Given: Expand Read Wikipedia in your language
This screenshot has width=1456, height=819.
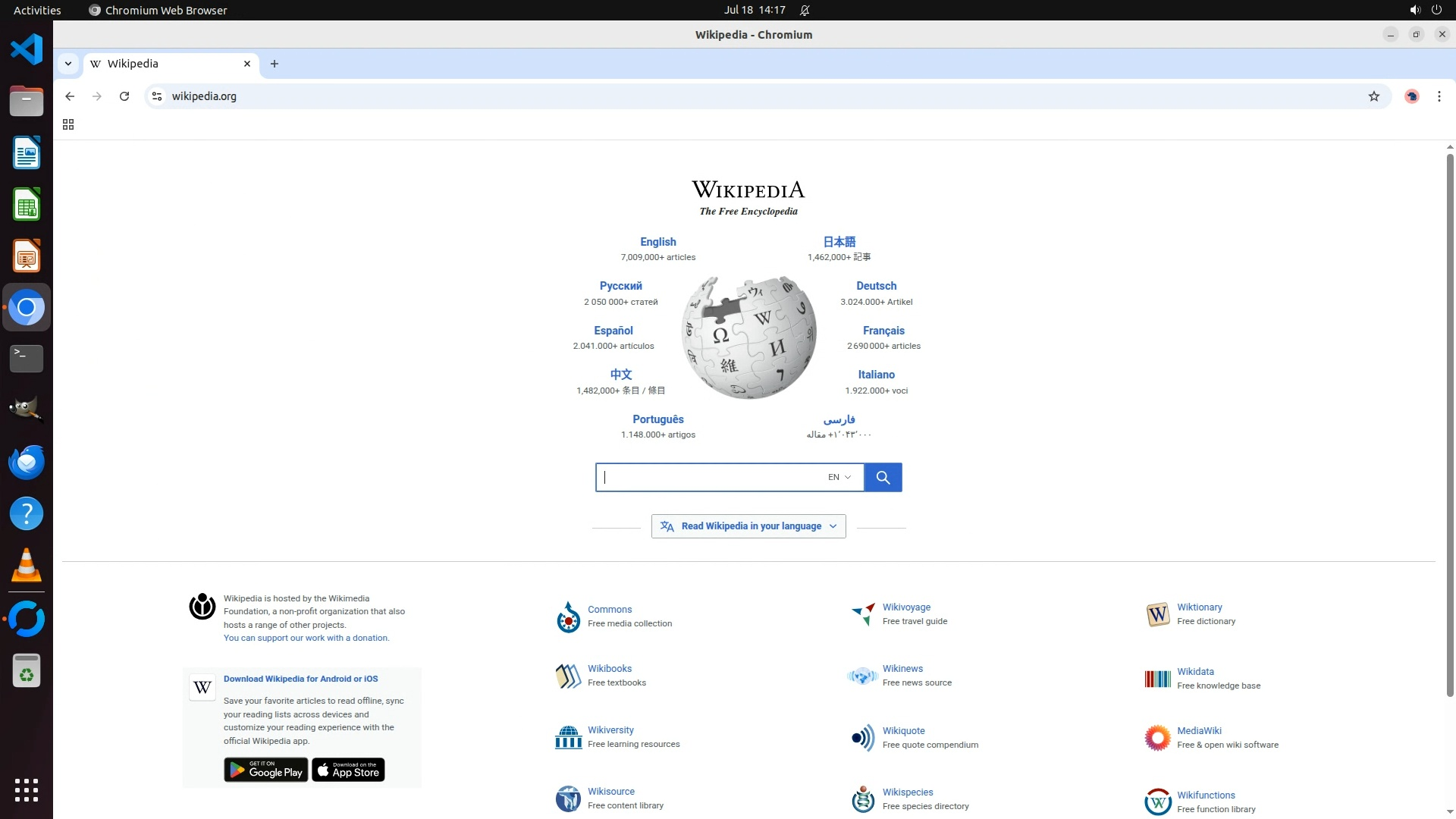Looking at the screenshot, I should [x=748, y=526].
